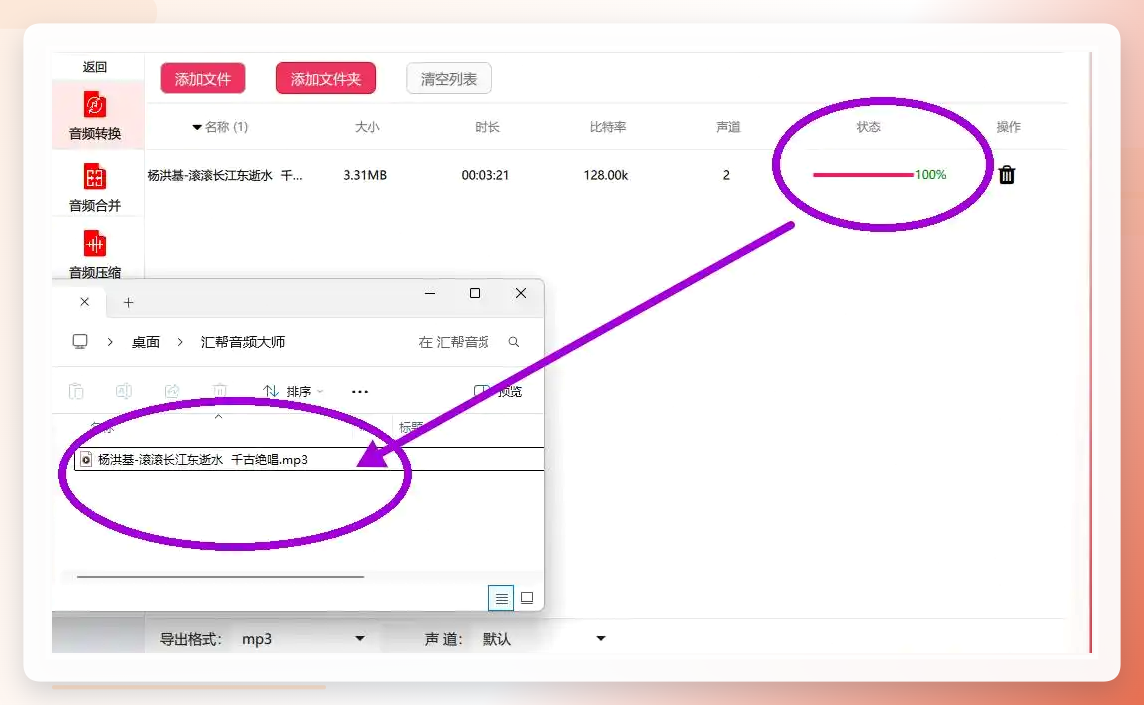Expand breadcrumb chevron before 桌面
Image resolution: width=1144 pixels, height=705 pixels.
pos(110,342)
